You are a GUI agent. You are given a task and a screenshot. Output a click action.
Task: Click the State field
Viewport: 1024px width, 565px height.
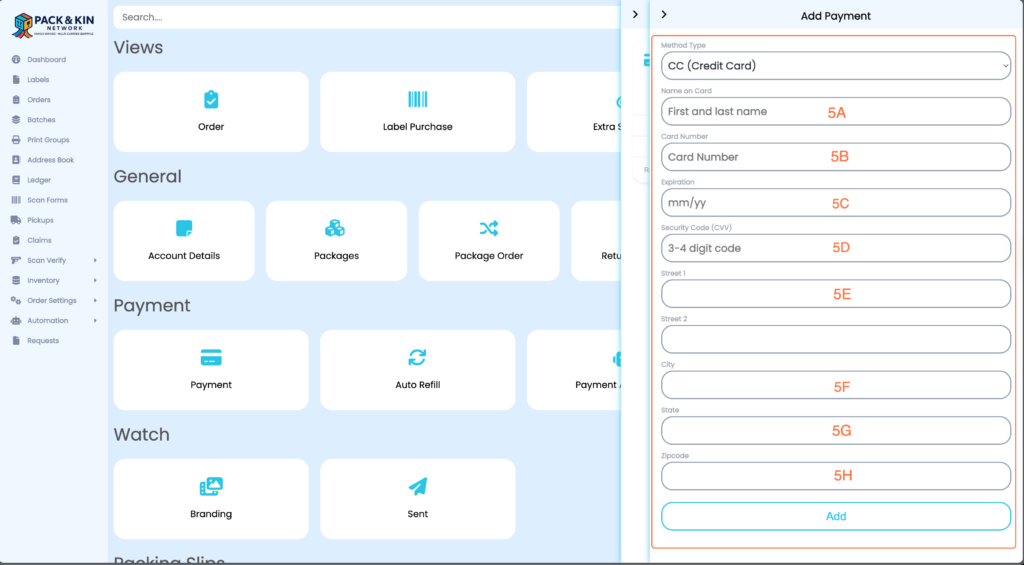(836, 430)
